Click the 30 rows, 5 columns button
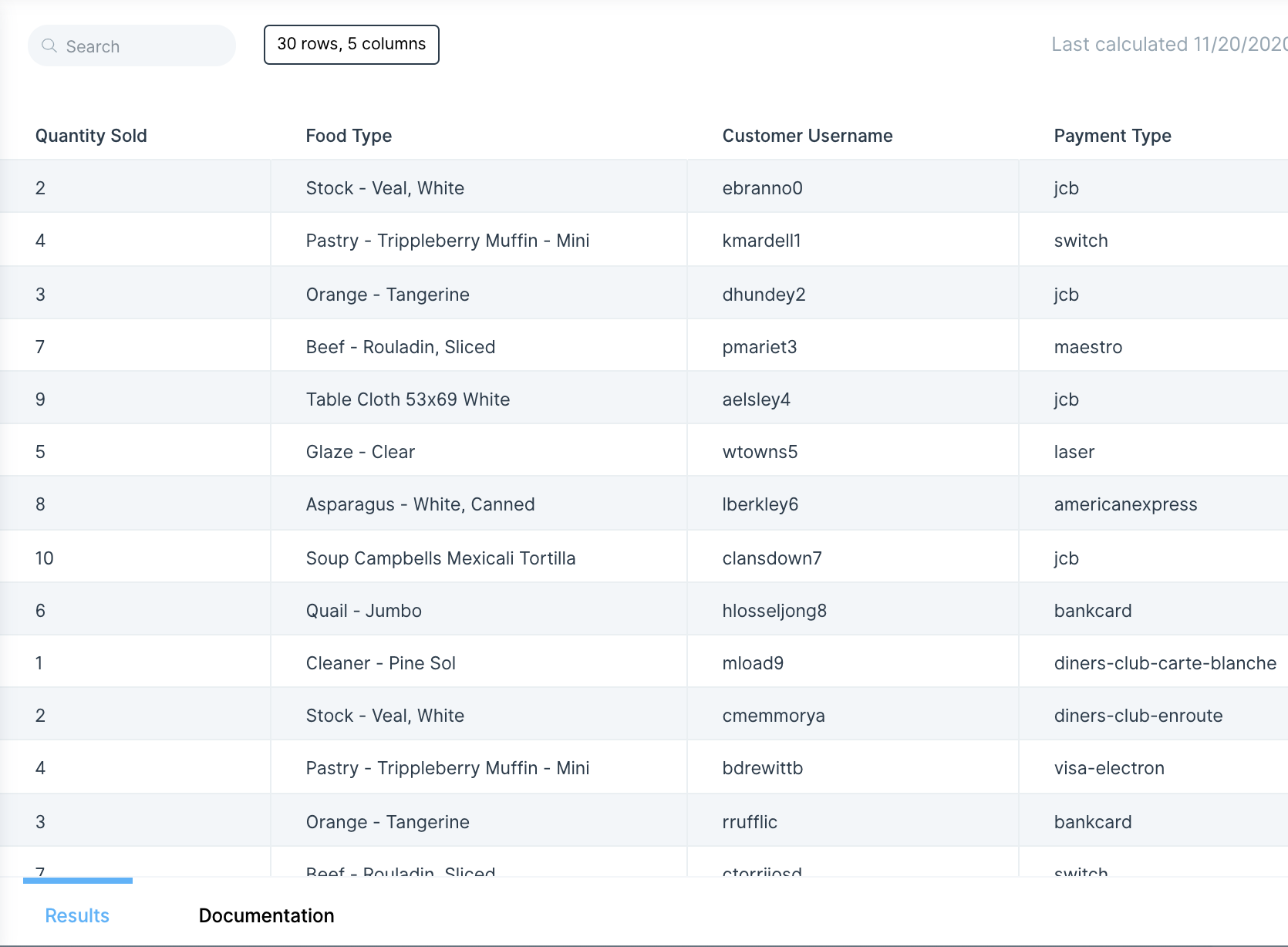Screen dimensions: 1288x947 [x=351, y=44]
